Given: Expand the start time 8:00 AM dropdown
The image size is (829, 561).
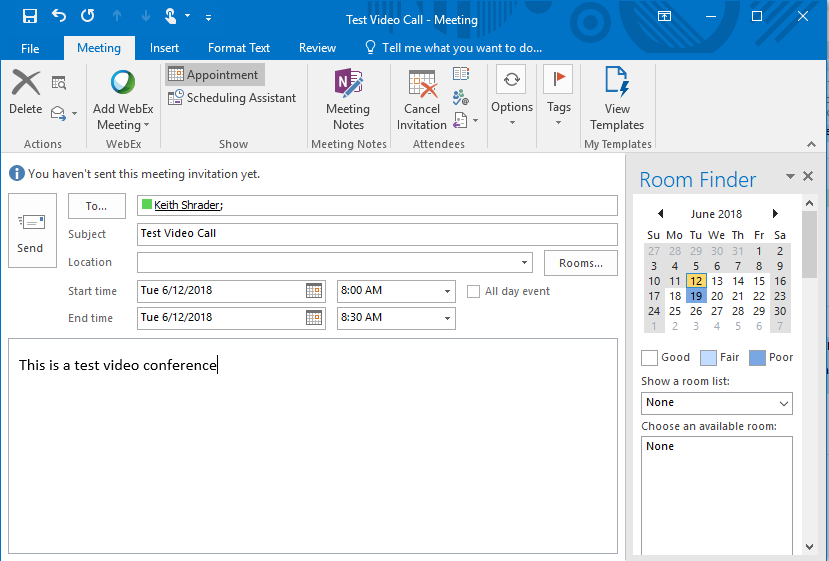Looking at the screenshot, I should pyautogui.click(x=447, y=292).
